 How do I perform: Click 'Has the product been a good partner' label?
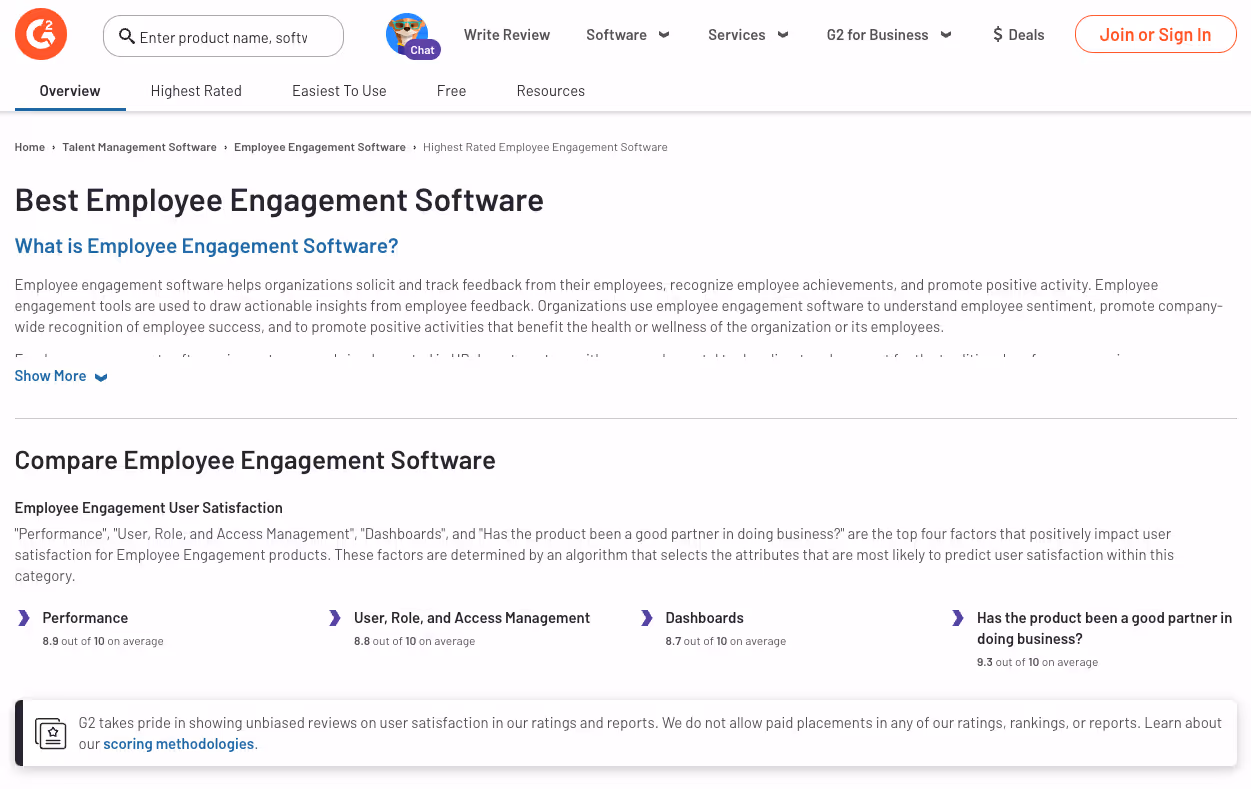click(x=1105, y=628)
